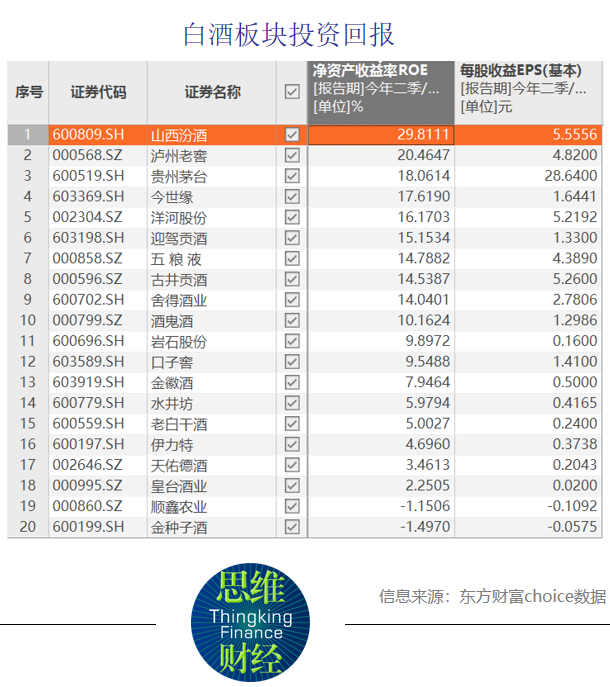
Task: Click the ROE value 14.7882
Action: point(423,259)
